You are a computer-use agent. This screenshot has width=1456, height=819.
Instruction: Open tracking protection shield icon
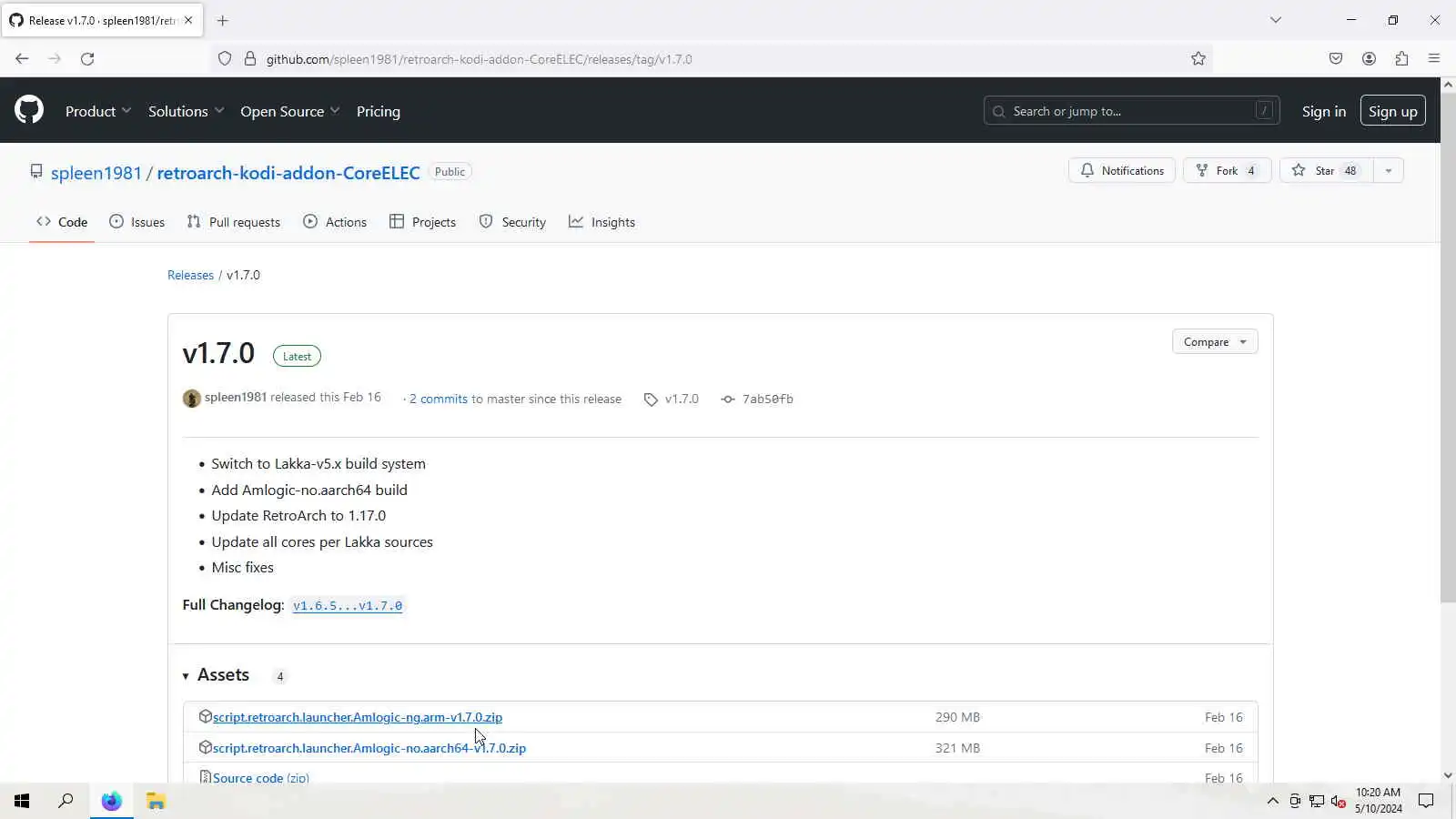click(225, 59)
